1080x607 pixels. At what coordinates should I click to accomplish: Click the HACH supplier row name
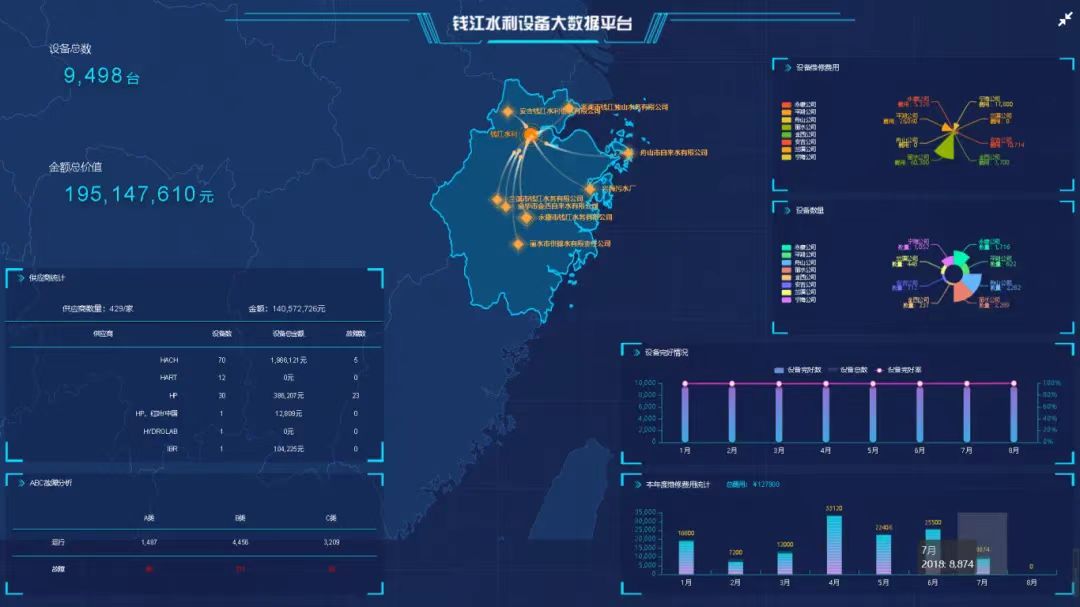[169, 360]
